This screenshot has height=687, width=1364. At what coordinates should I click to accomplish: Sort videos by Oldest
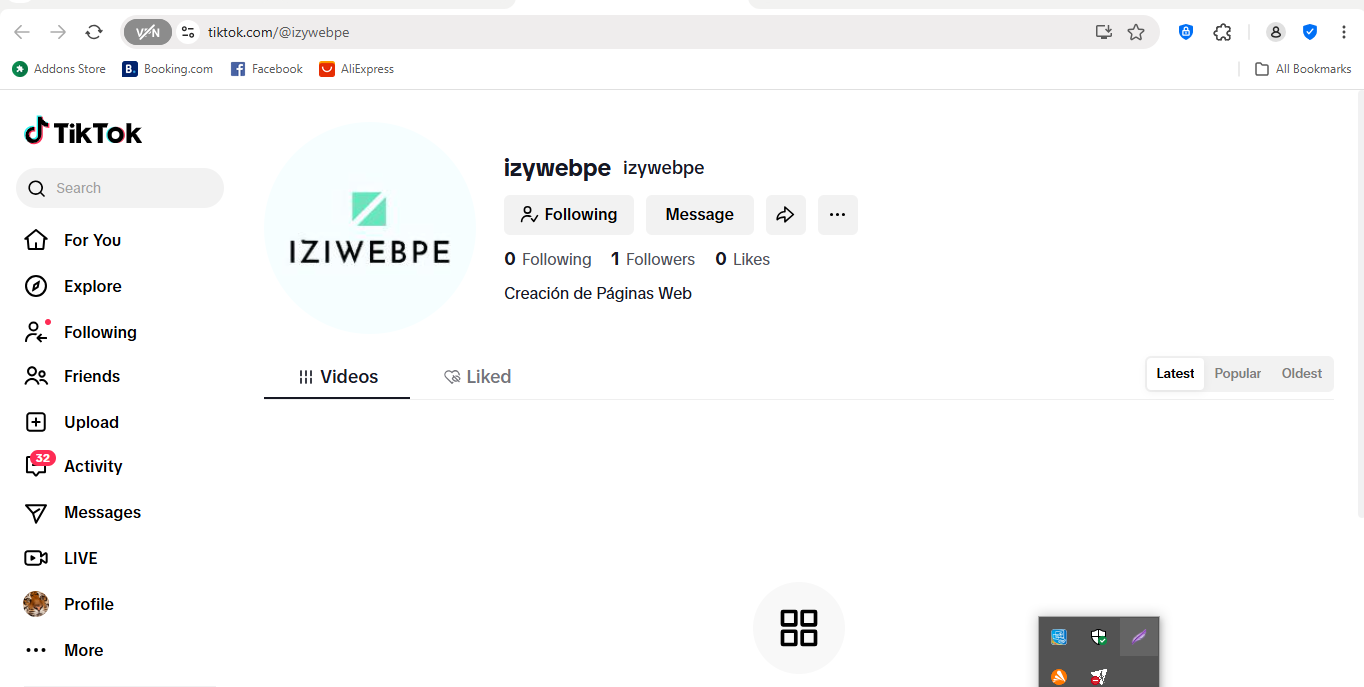1302,373
